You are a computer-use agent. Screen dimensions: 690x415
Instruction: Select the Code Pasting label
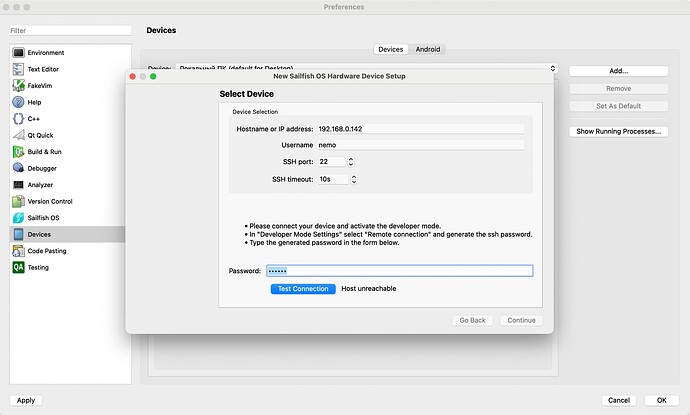click(x=47, y=251)
